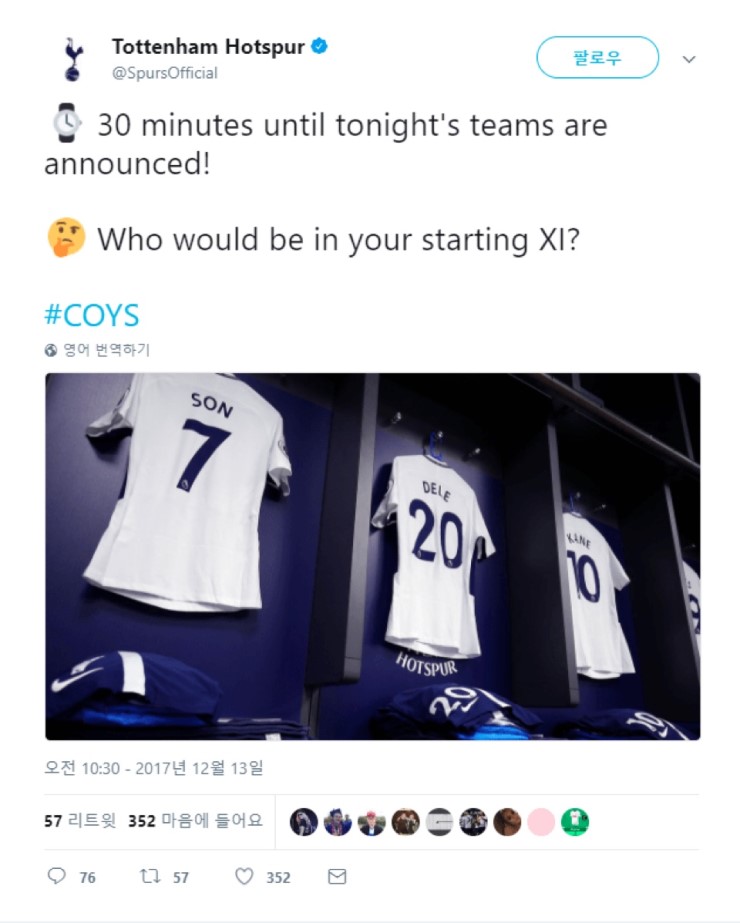Open the reply speech bubble icon
The image size is (740, 923).
click(57, 876)
